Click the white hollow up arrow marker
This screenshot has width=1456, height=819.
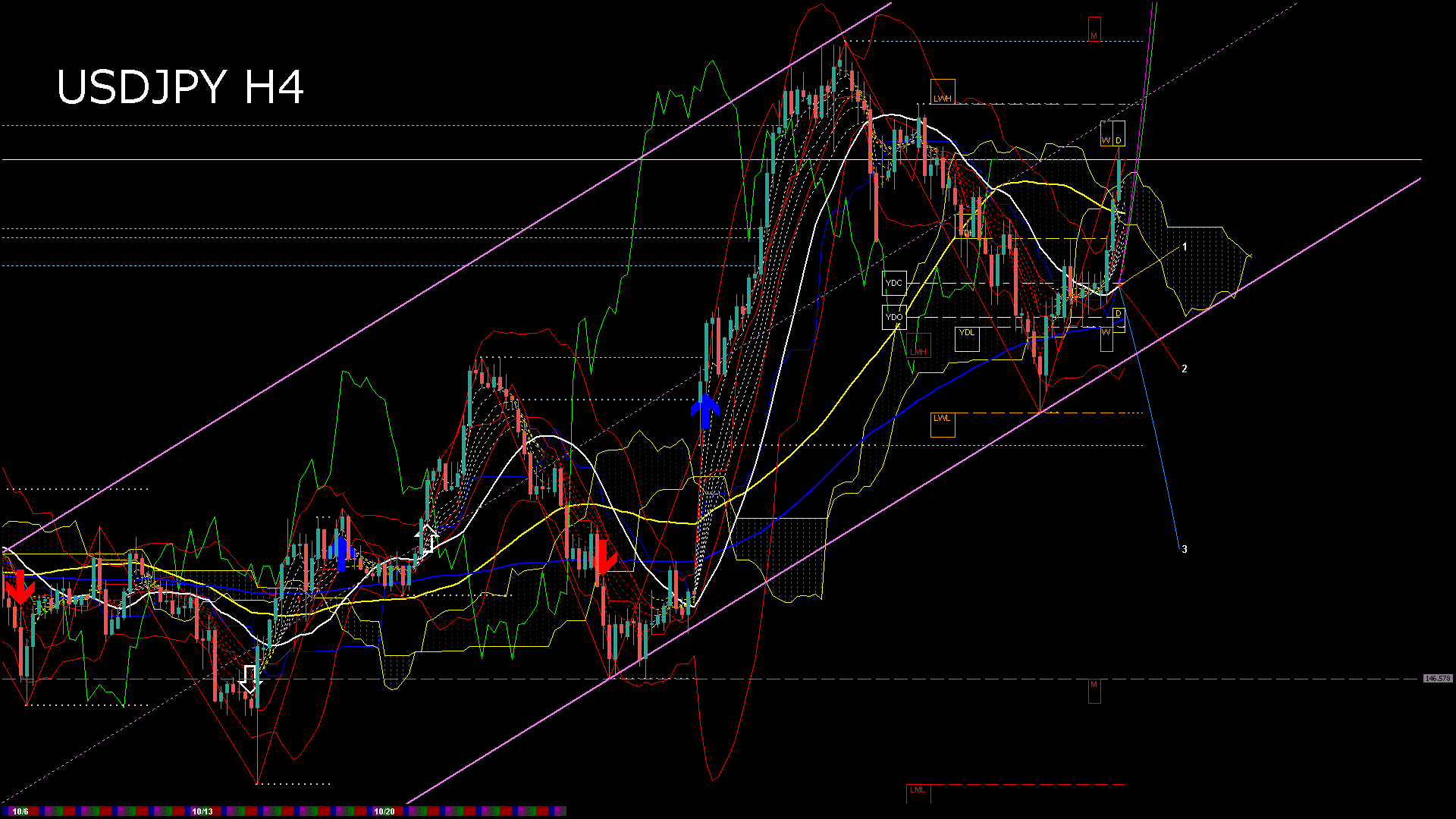(427, 538)
